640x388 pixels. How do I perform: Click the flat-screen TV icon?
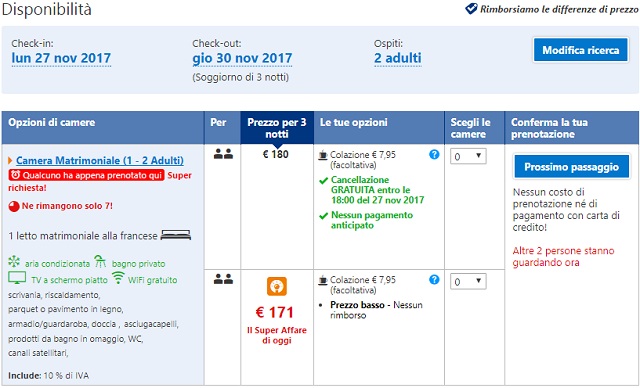(17, 278)
